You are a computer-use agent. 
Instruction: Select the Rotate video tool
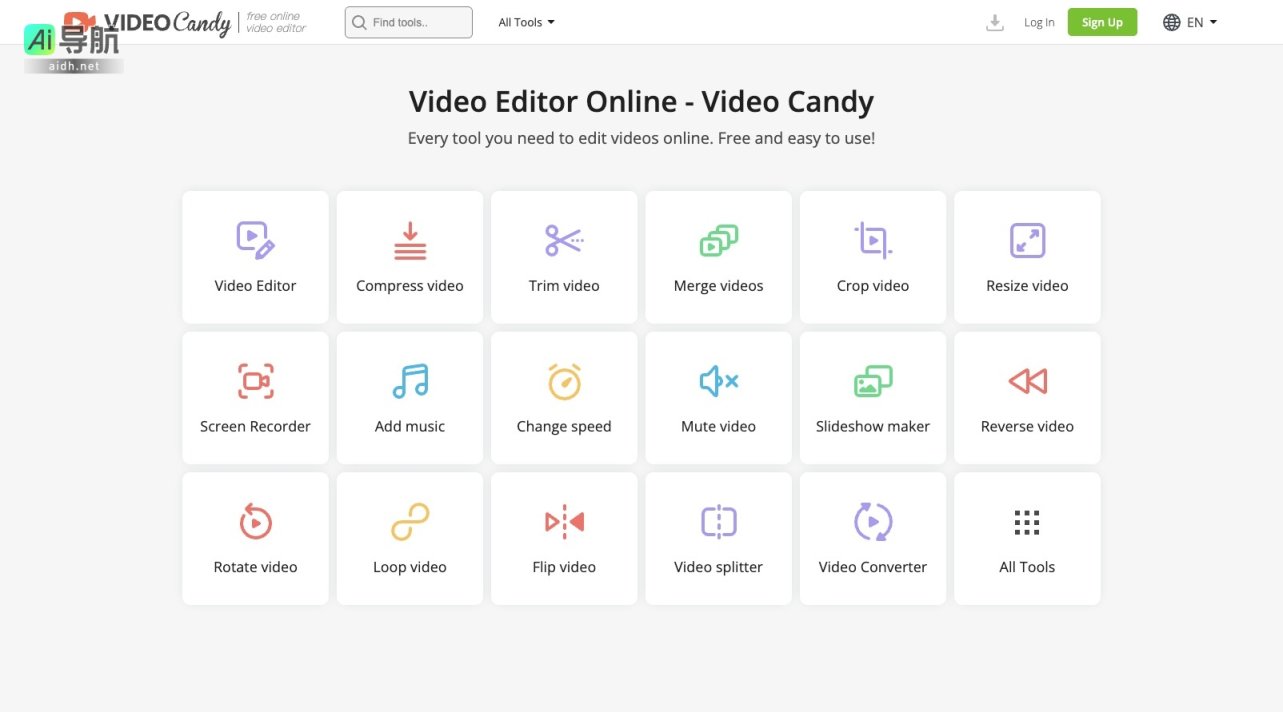255,538
